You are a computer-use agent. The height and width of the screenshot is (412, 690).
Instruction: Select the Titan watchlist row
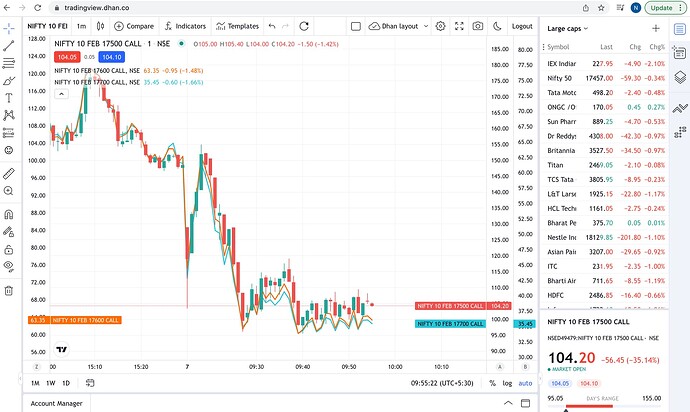pos(606,165)
